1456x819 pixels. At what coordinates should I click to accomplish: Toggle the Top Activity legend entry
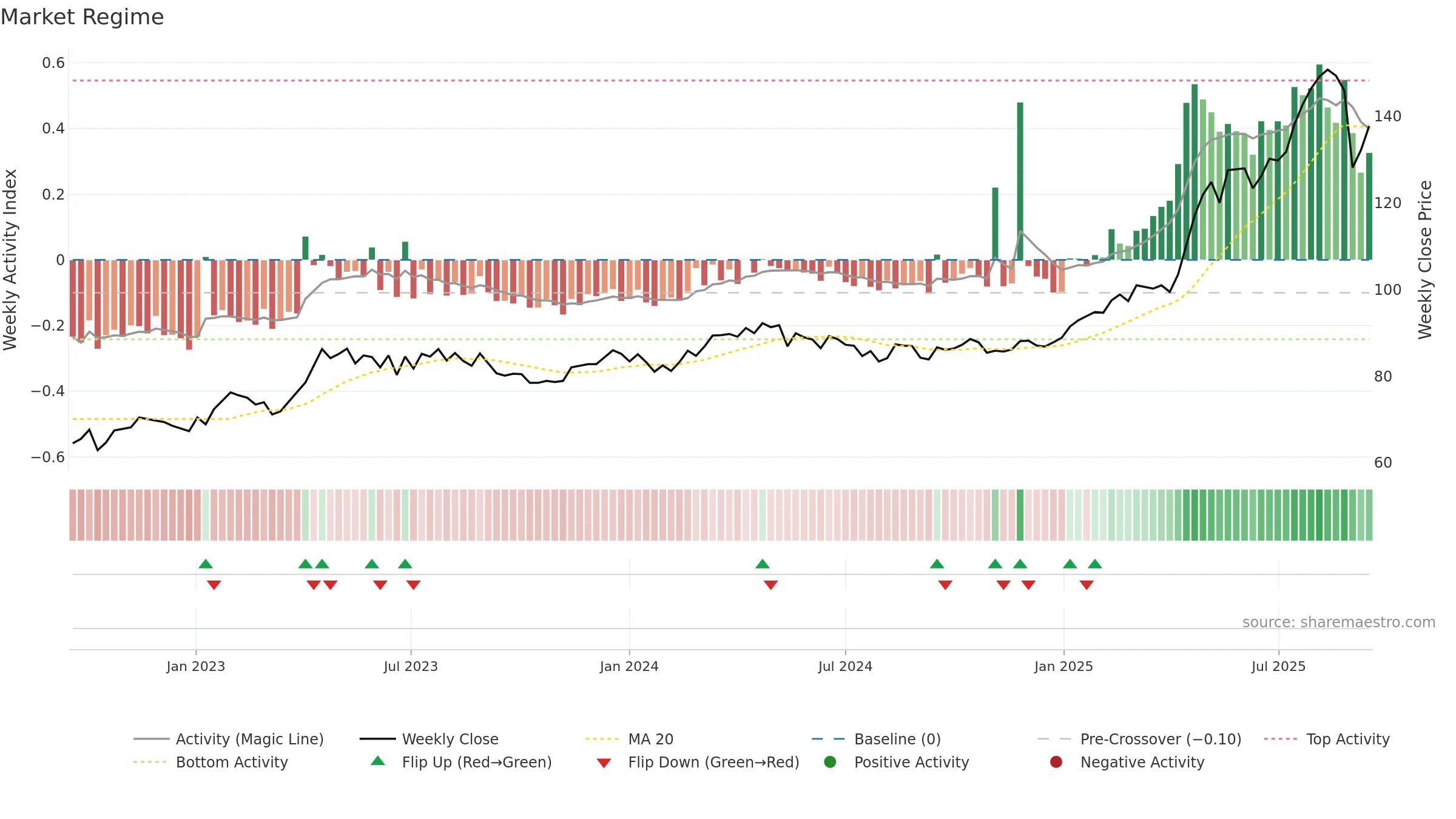1327,739
